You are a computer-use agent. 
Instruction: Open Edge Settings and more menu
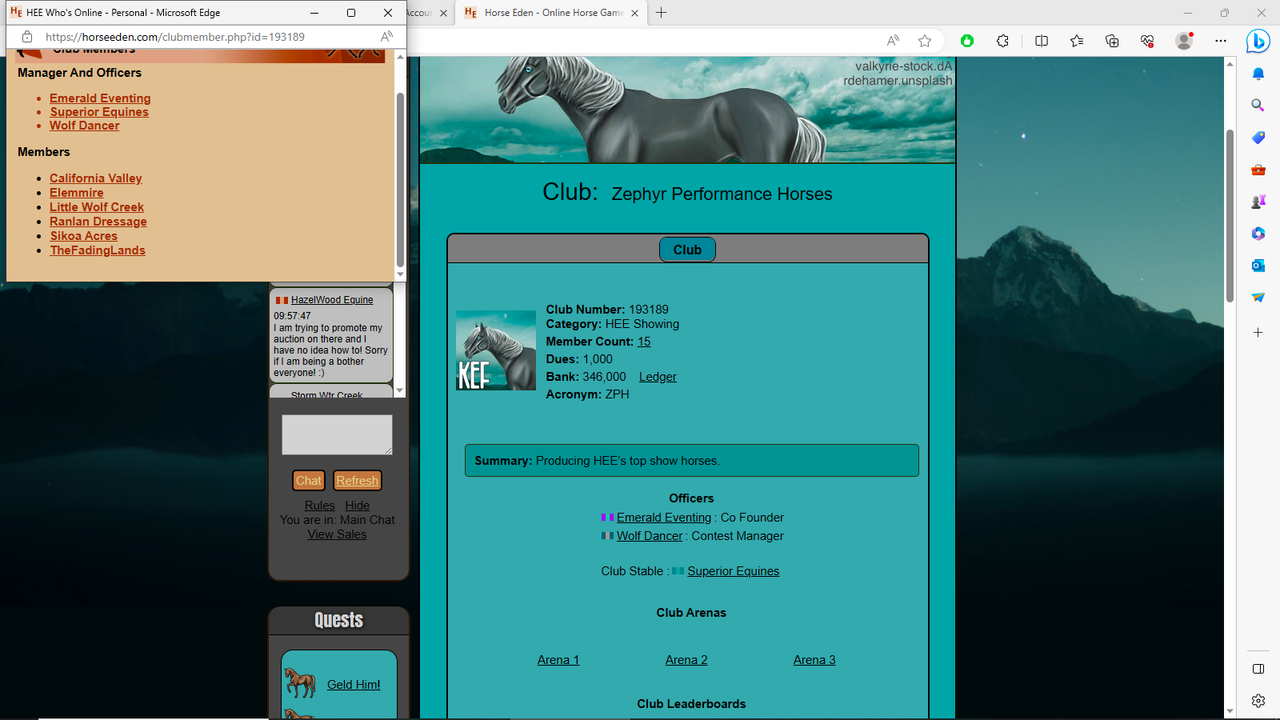1220,41
